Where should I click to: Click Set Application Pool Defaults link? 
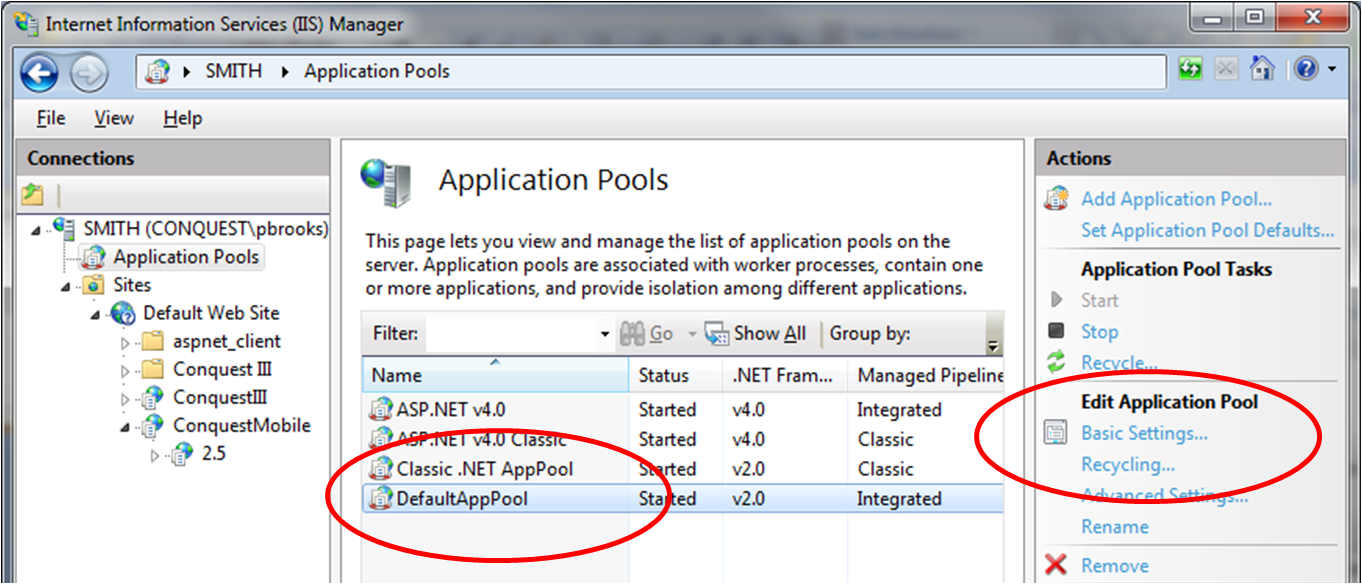tap(1207, 230)
